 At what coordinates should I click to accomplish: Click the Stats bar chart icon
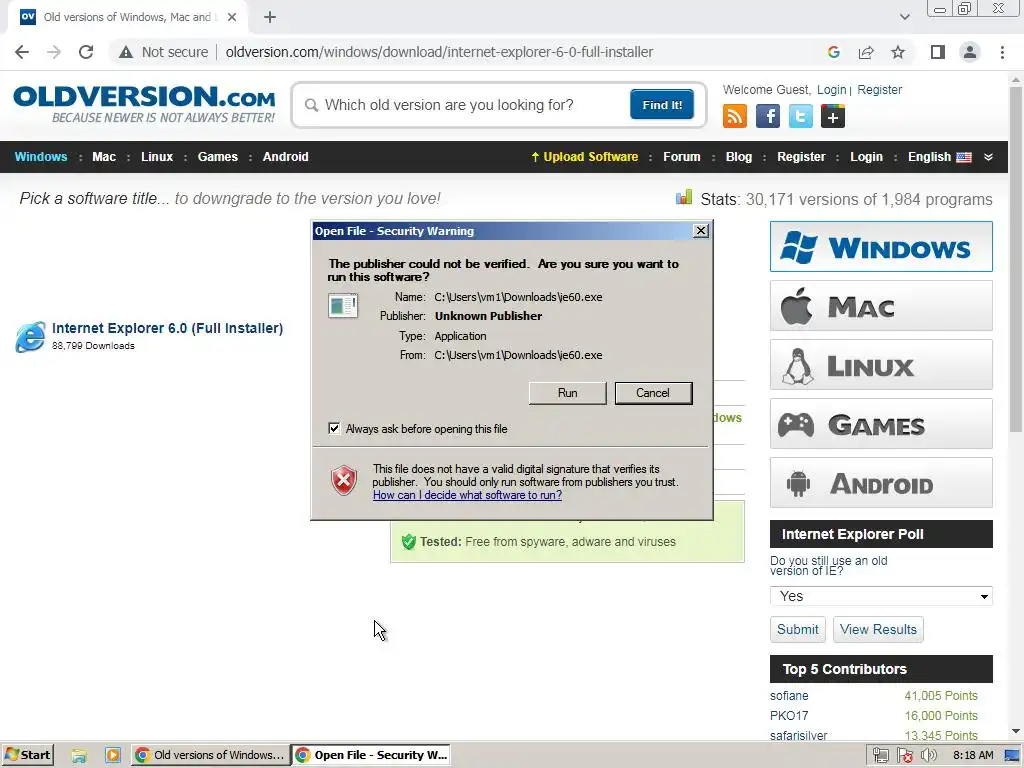point(684,197)
